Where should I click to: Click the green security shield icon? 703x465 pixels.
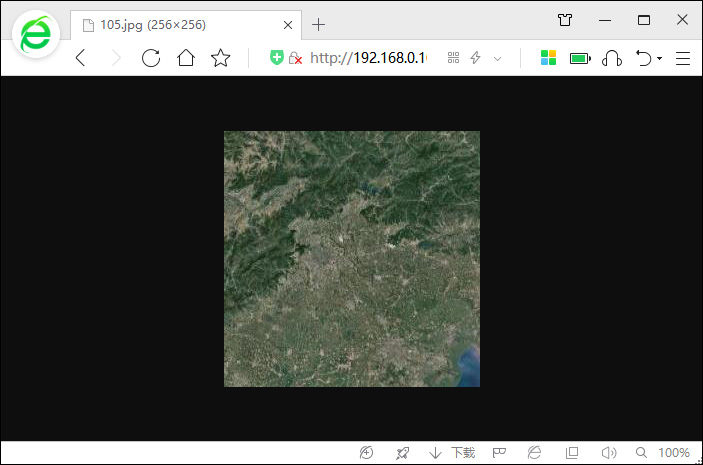277,57
